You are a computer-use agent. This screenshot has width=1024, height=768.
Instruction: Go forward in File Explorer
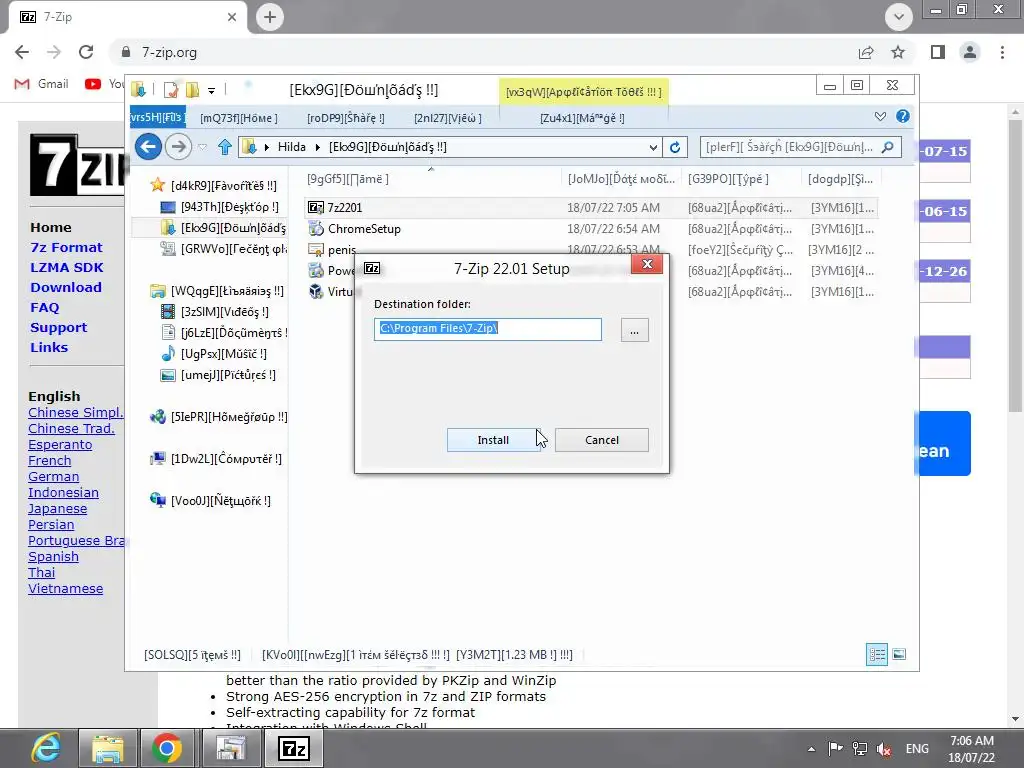(x=178, y=146)
